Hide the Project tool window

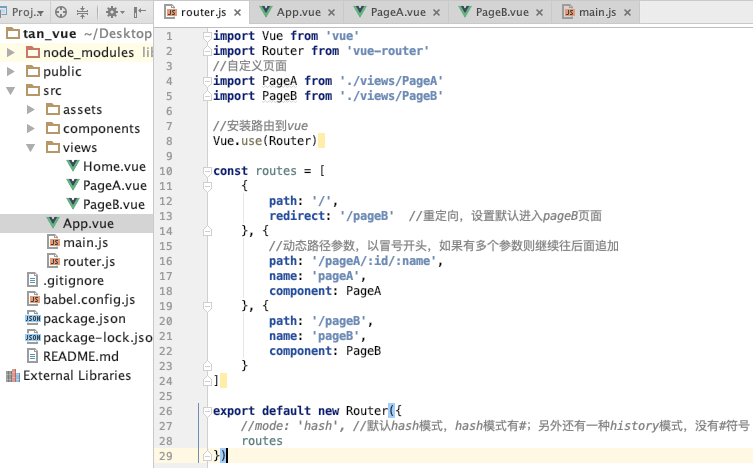(140, 12)
